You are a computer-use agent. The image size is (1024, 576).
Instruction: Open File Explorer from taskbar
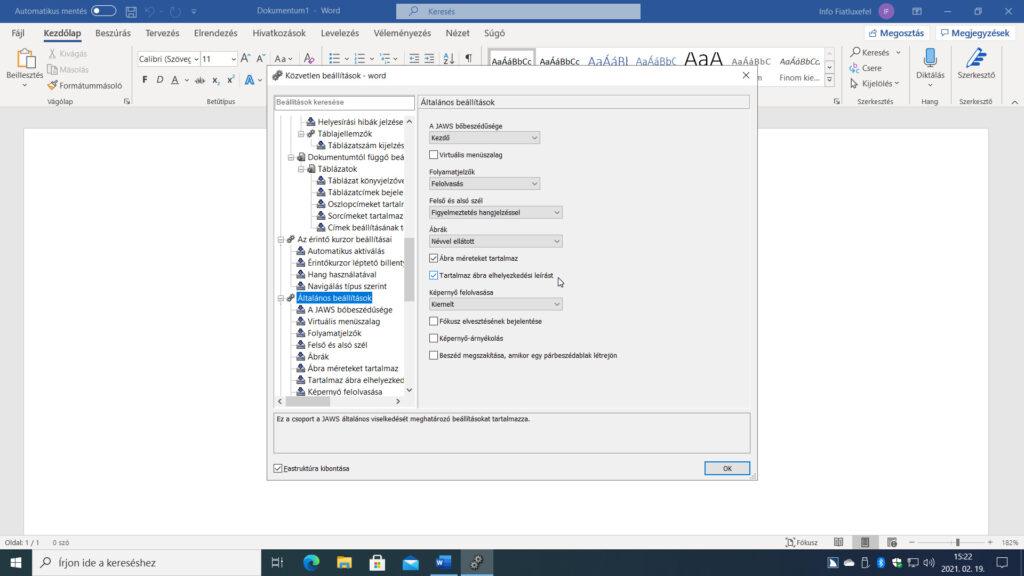click(x=344, y=562)
